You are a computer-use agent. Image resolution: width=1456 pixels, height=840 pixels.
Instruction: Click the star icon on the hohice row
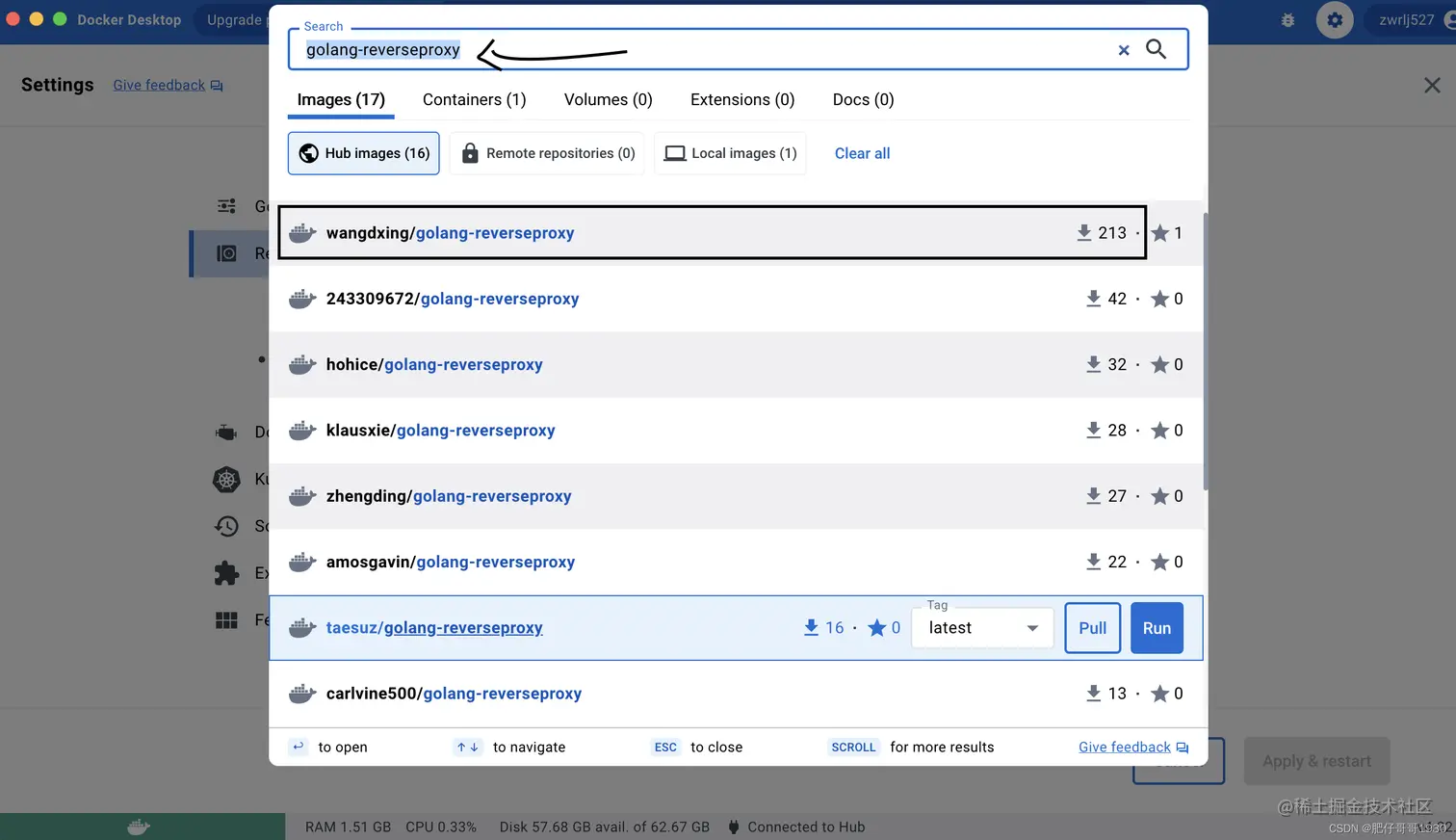tap(1159, 364)
